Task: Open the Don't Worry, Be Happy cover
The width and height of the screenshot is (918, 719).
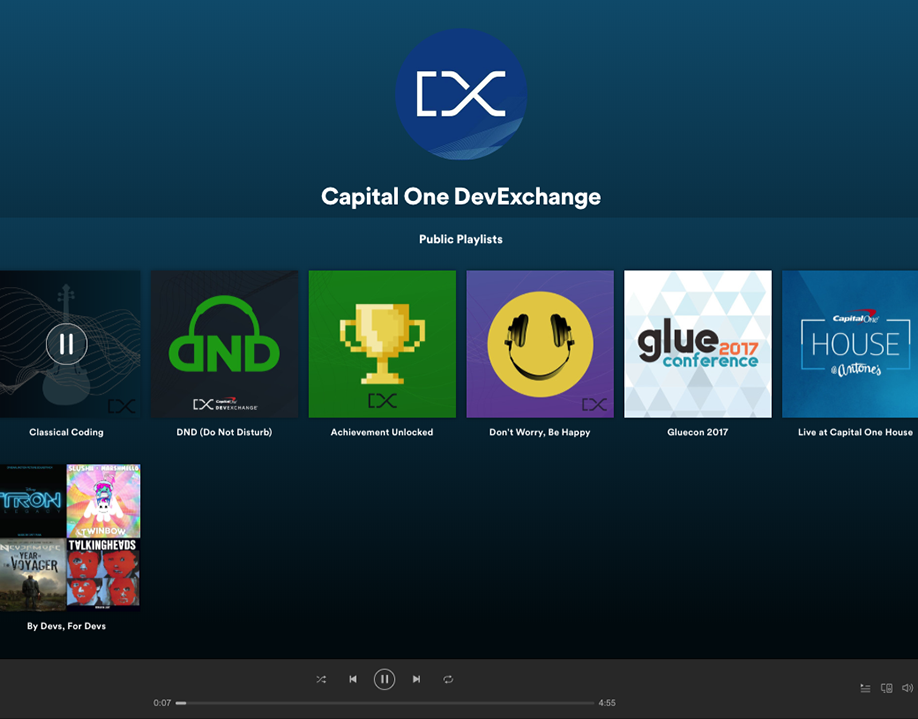Action: (540, 344)
